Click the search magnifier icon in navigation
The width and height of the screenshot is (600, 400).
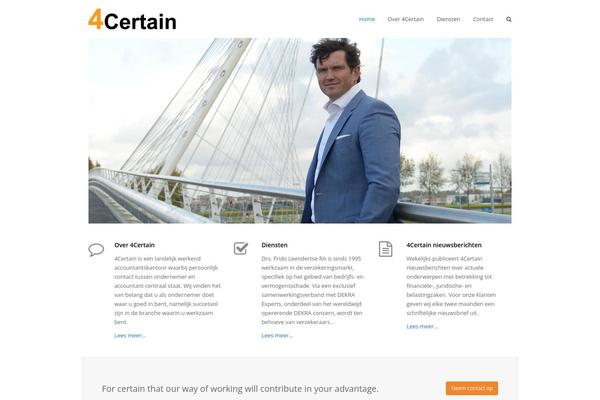tap(509, 19)
